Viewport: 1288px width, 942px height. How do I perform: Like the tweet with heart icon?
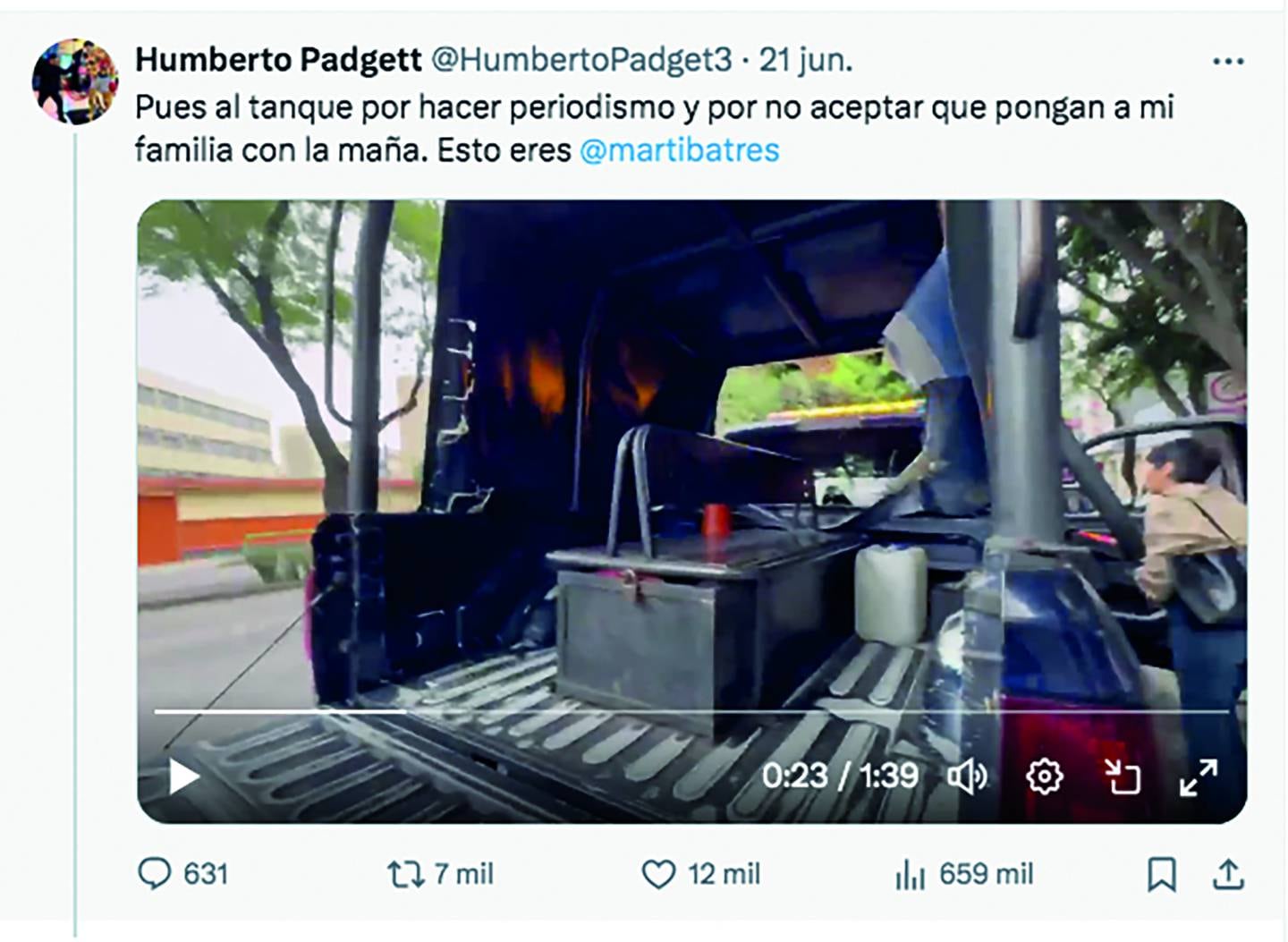point(658,874)
